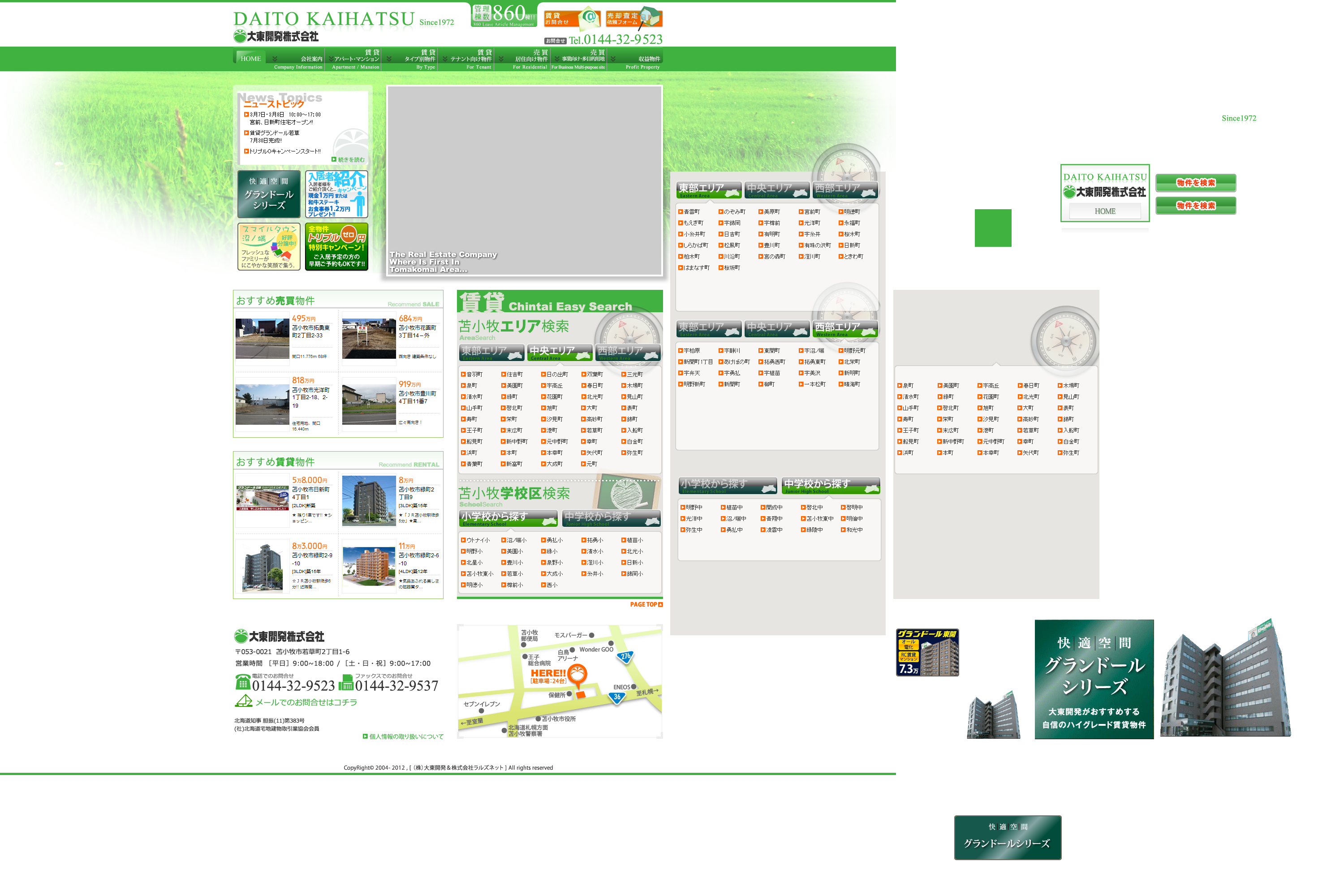Click 植苗中 junior high school link
The height and width of the screenshot is (896, 1344).
[x=732, y=508]
